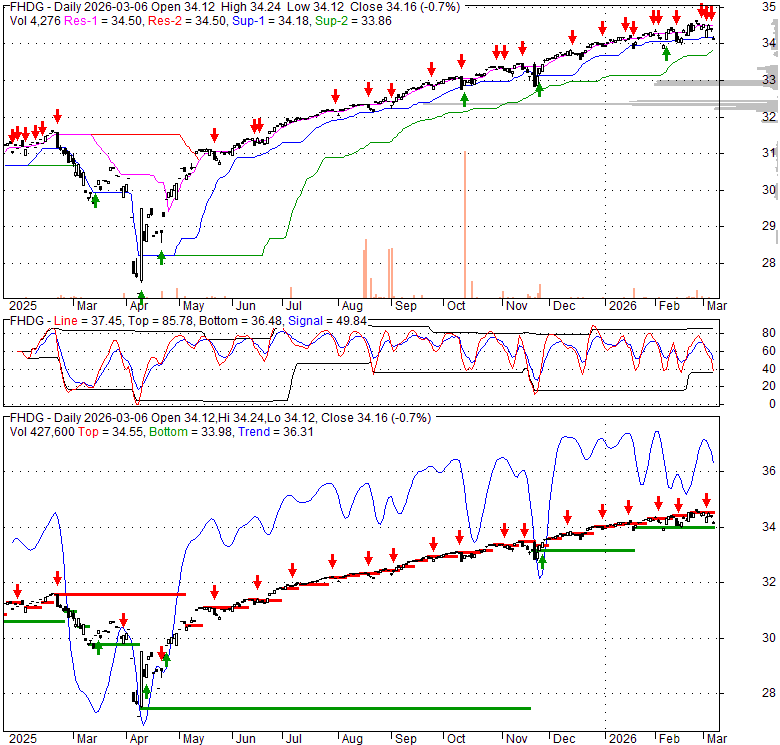Viewport: 780px width, 745px height.
Task: Click the tallest October volume spike bar
Action: [x=466, y=225]
